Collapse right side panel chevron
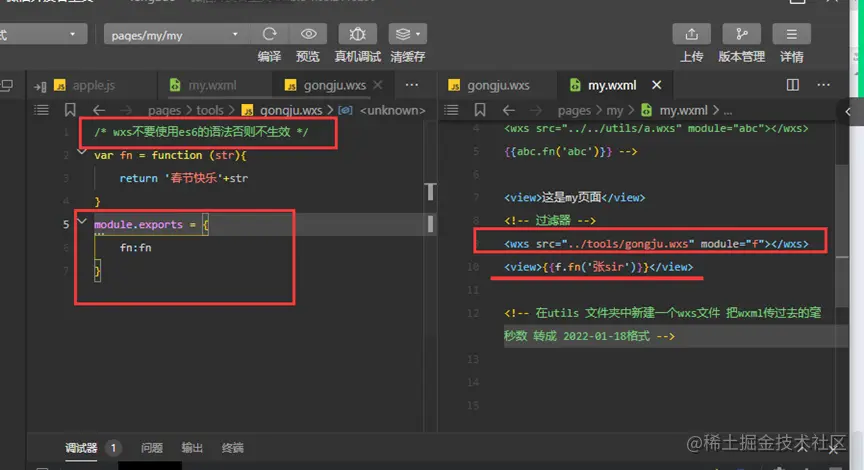 click(x=847, y=111)
